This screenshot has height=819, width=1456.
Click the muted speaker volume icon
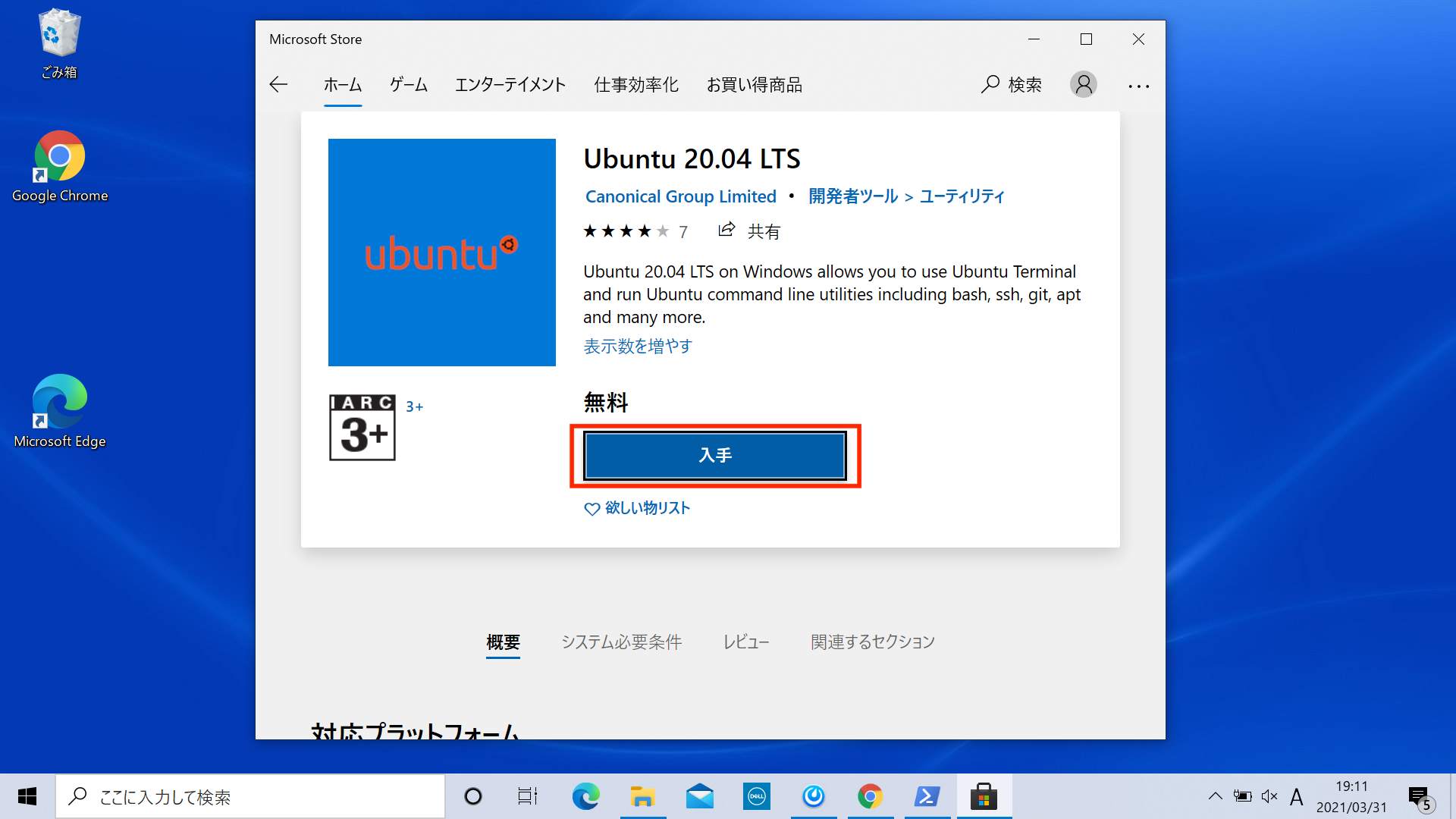coord(1269,796)
